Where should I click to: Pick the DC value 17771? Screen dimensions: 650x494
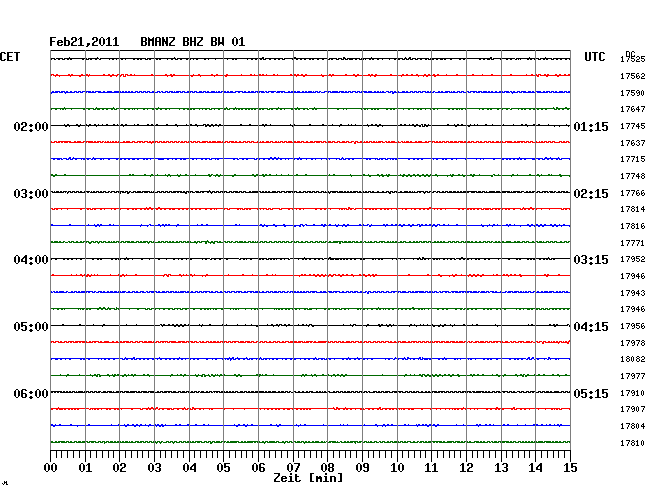click(633, 243)
